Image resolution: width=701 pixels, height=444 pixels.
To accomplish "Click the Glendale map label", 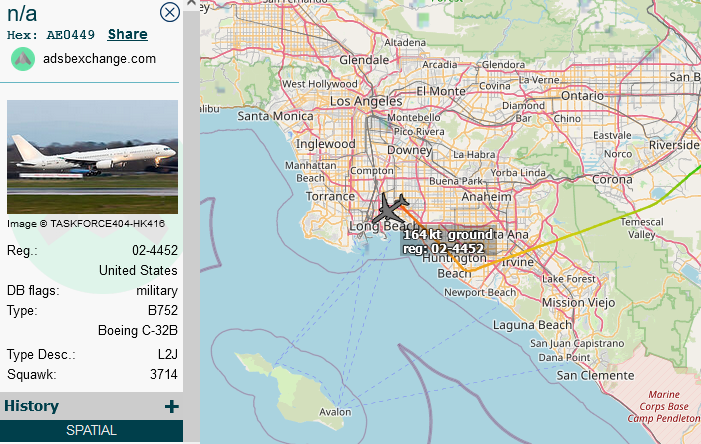I will click(364, 60).
